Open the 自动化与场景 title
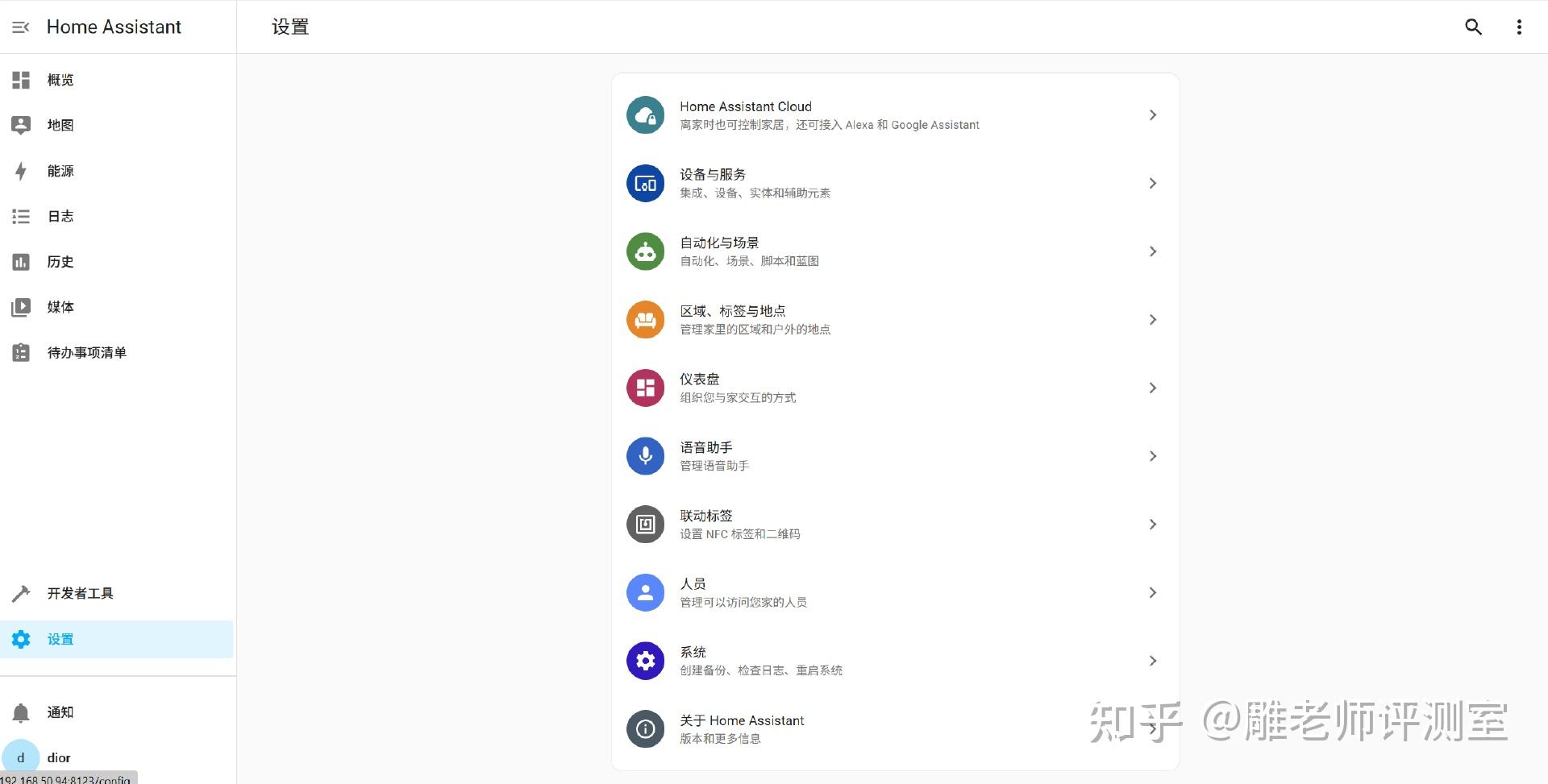Screen dimensions: 1548x784 coord(719,243)
